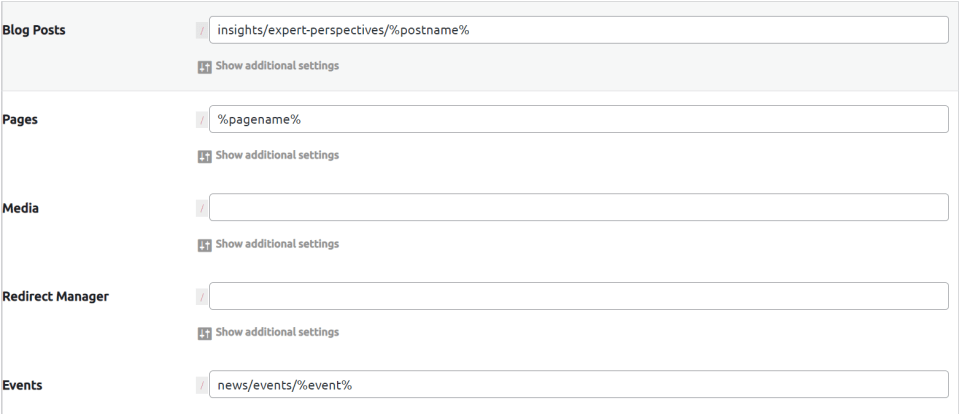Screen dimensions: 960x414
Task: Click the slash prefix before Blog Posts field
Action: point(203,30)
